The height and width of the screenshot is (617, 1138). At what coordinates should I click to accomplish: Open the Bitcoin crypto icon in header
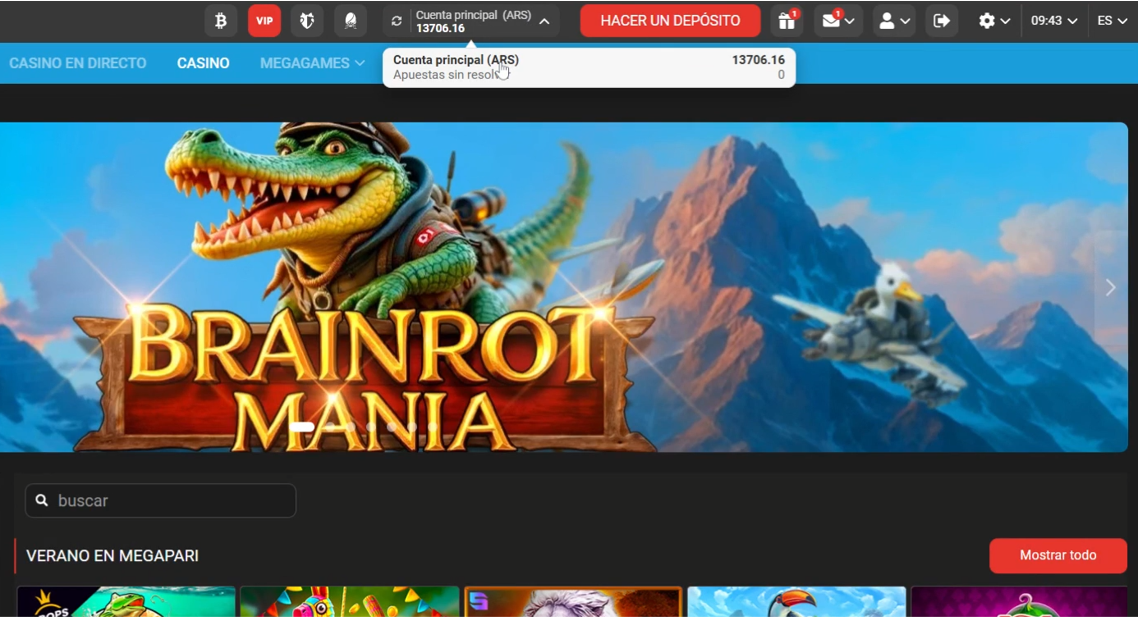(221, 21)
